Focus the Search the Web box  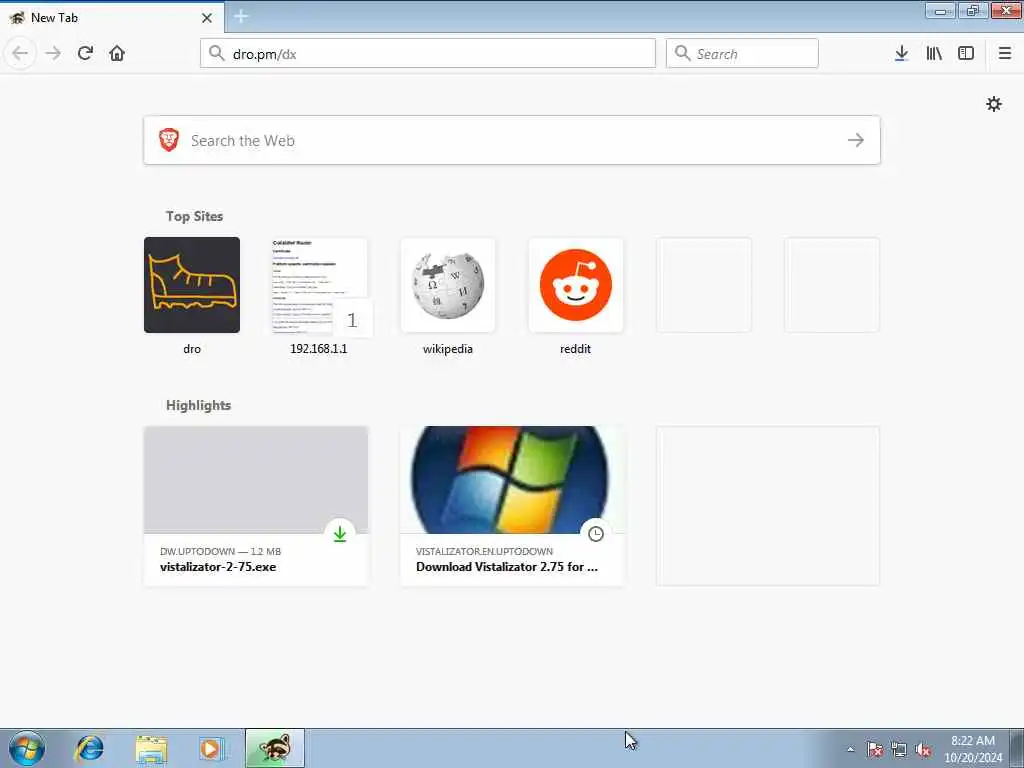pos(512,140)
